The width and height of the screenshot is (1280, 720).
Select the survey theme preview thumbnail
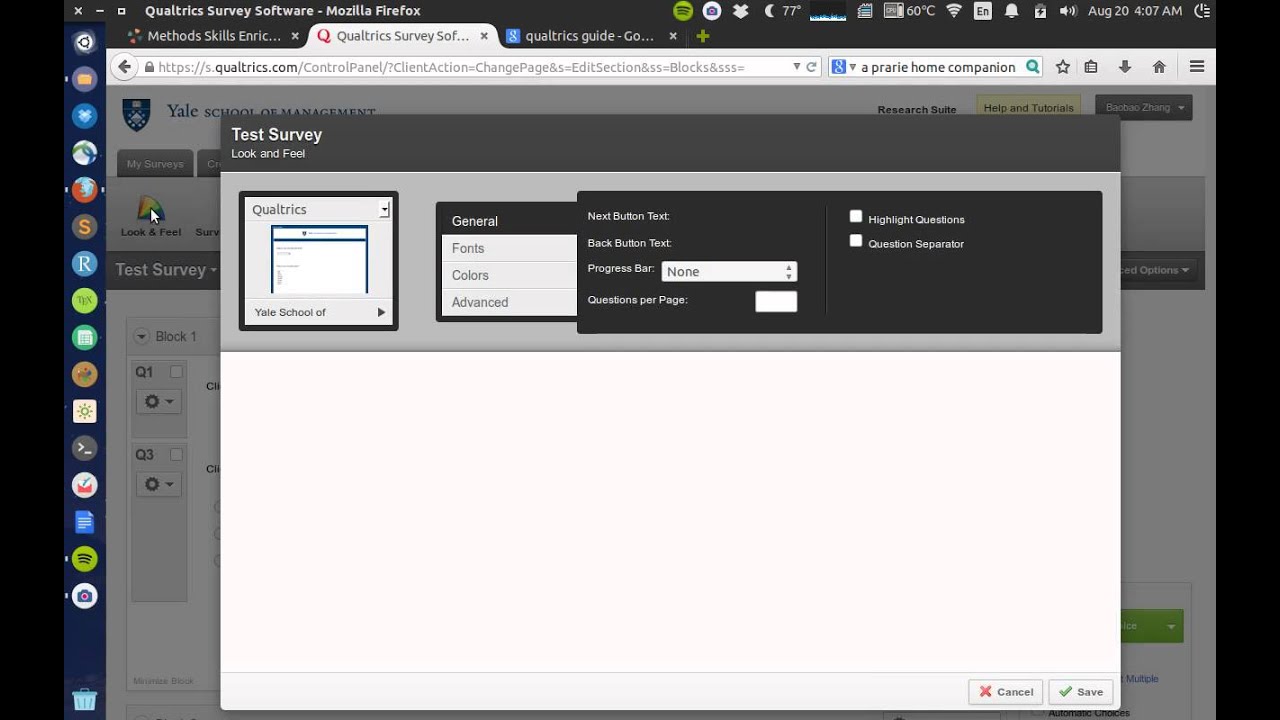[319, 259]
